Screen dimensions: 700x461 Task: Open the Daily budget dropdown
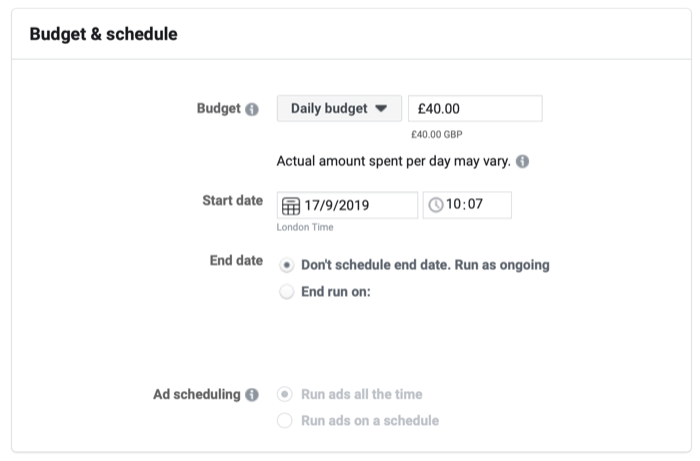[x=339, y=108]
